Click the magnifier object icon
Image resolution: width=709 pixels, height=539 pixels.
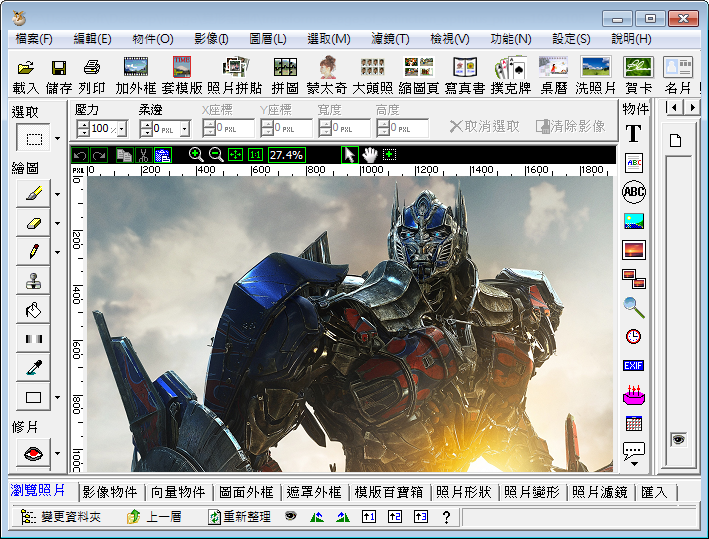pos(633,307)
